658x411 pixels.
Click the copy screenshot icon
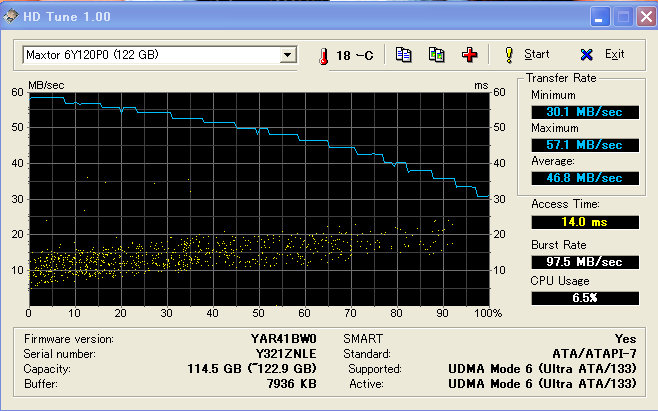coord(436,54)
